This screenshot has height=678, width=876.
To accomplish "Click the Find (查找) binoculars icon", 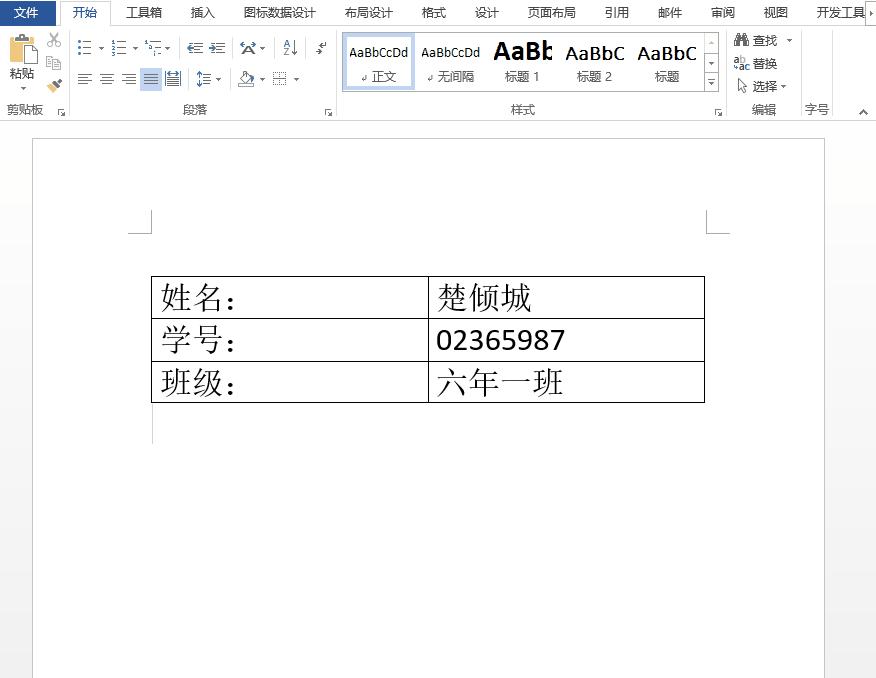I will tap(740, 40).
